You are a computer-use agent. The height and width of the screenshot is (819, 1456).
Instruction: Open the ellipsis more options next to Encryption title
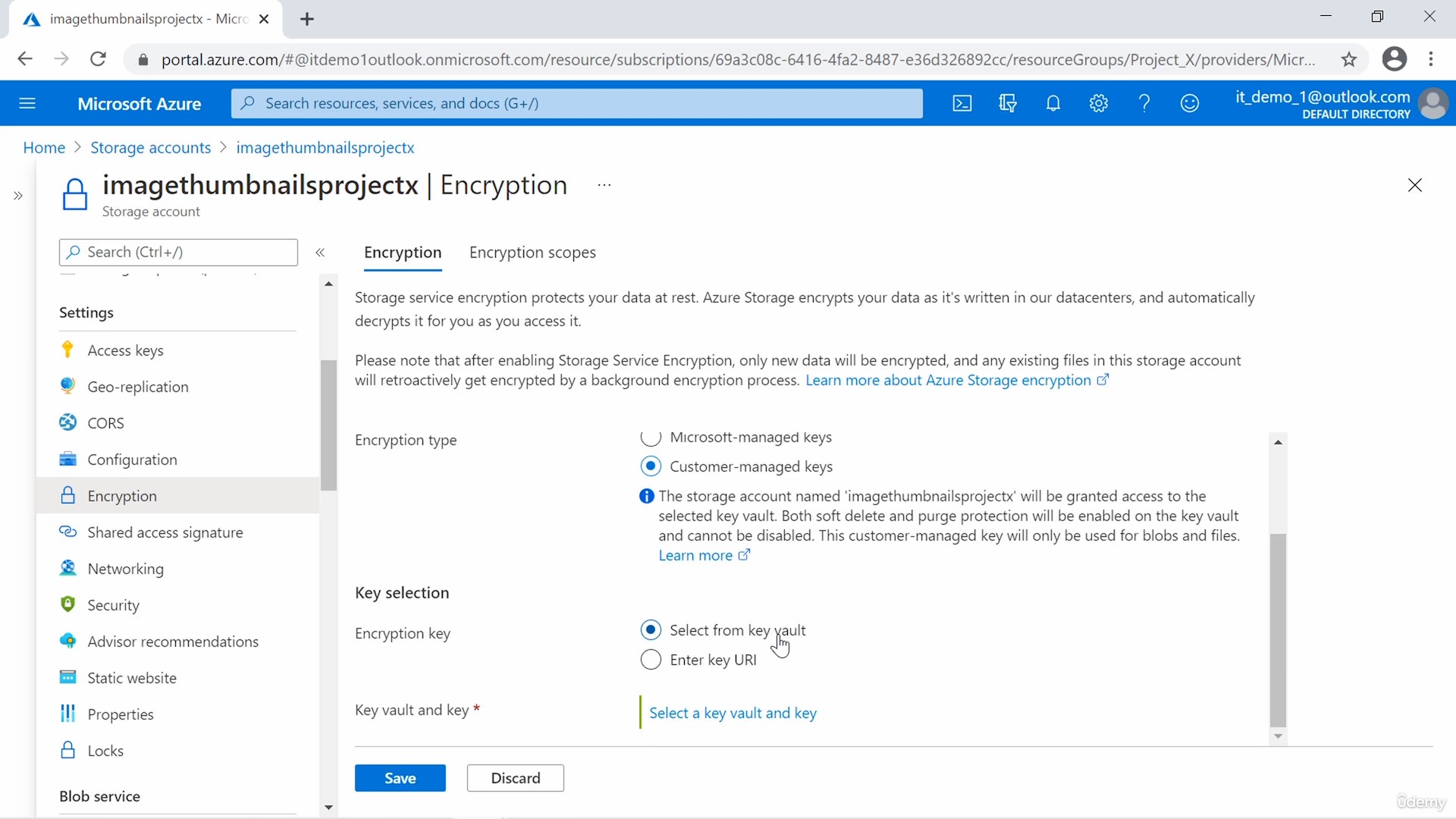point(604,185)
